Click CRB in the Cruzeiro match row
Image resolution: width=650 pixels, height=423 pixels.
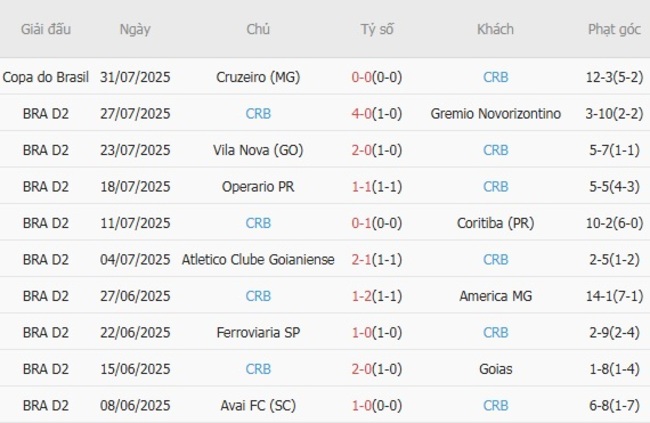pyautogui.click(x=495, y=77)
